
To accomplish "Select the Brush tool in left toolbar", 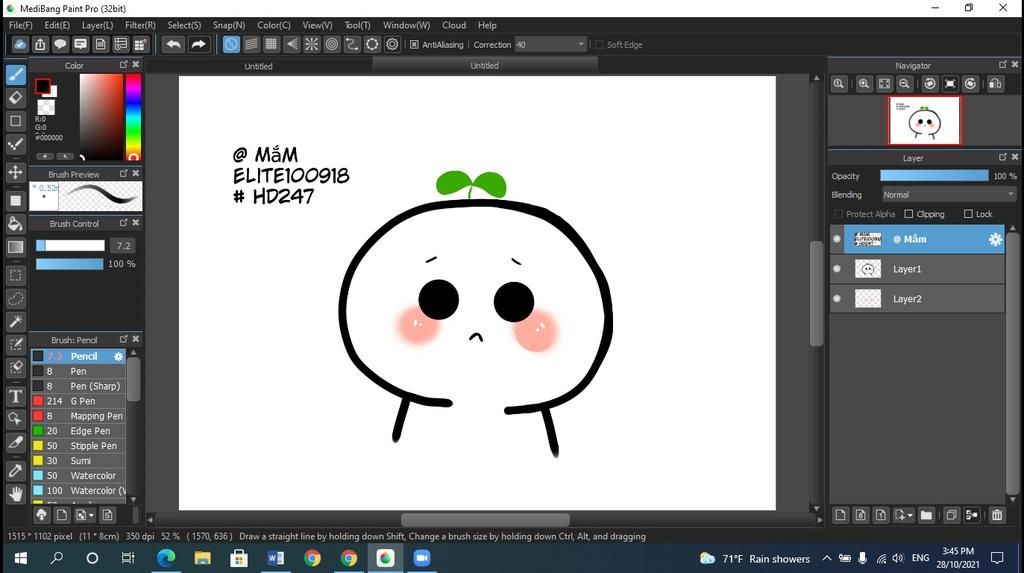I will click(16, 74).
